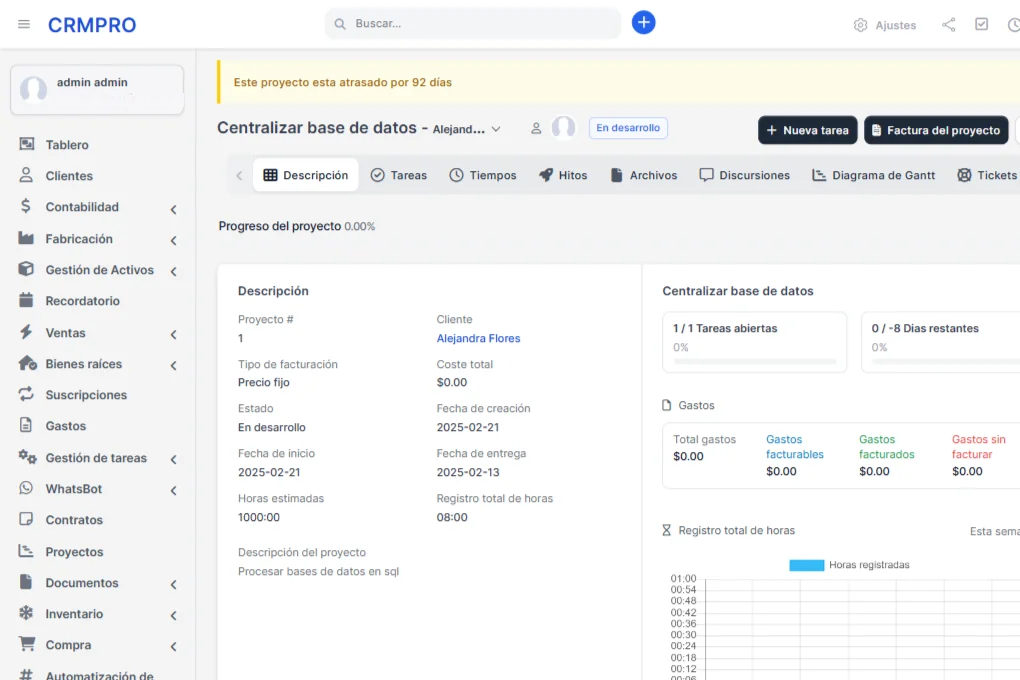
Task: Click the Tareas abiertas progress bar
Action: (x=755, y=361)
